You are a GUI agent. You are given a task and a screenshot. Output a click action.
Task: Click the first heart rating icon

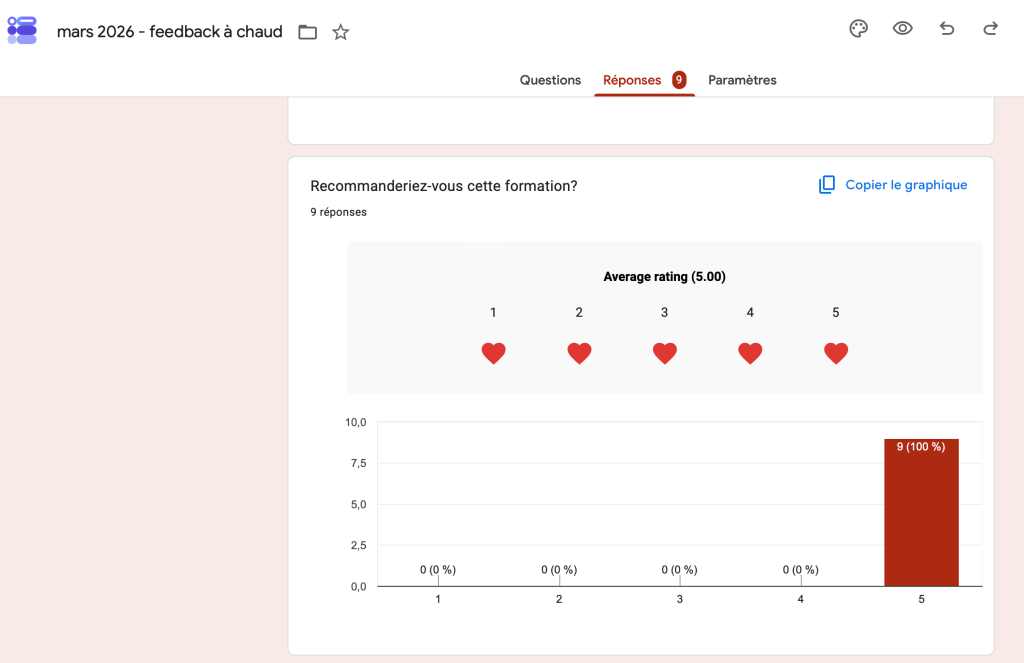pyautogui.click(x=494, y=353)
